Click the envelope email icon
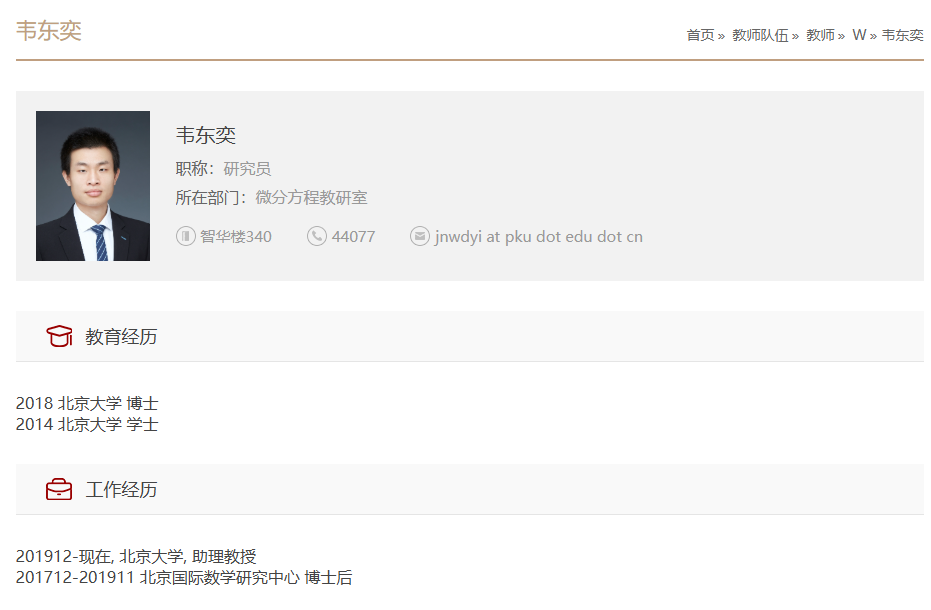 pos(420,236)
